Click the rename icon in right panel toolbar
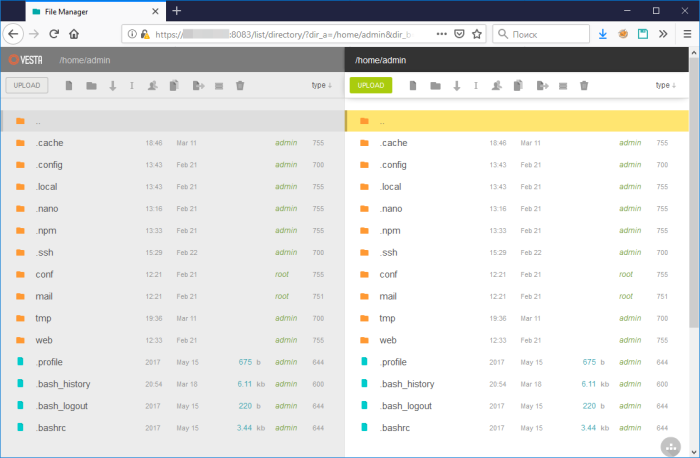Image resolution: width=700 pixels, height=458 pixels. (x=476, y=86)
